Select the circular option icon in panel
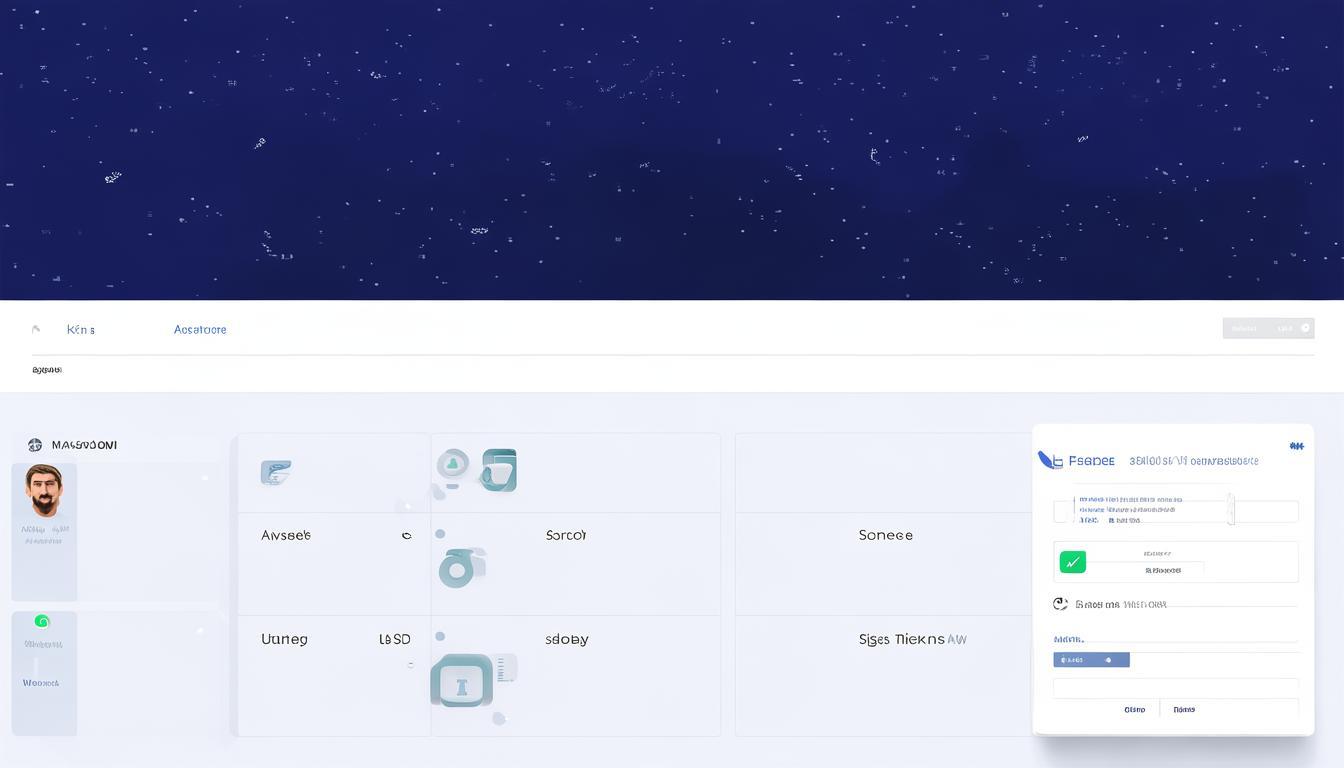 [1060, 604]
